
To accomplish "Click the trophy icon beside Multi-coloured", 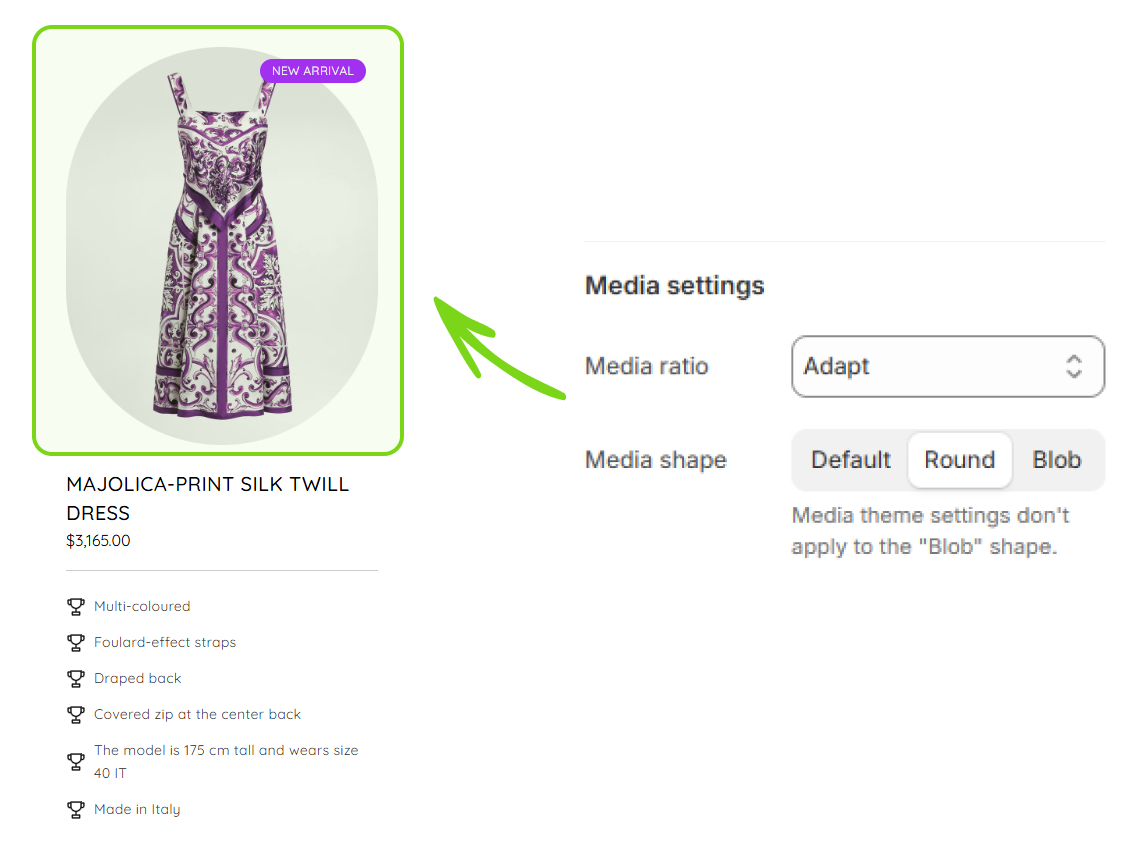I will click(75, 606).
